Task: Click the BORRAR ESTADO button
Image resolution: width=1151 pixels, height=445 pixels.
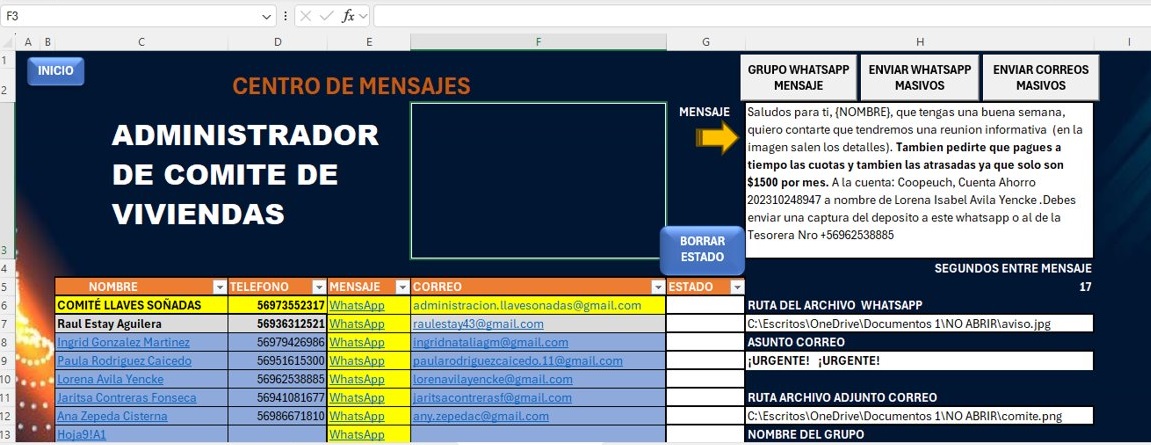Action: point(702,250)
